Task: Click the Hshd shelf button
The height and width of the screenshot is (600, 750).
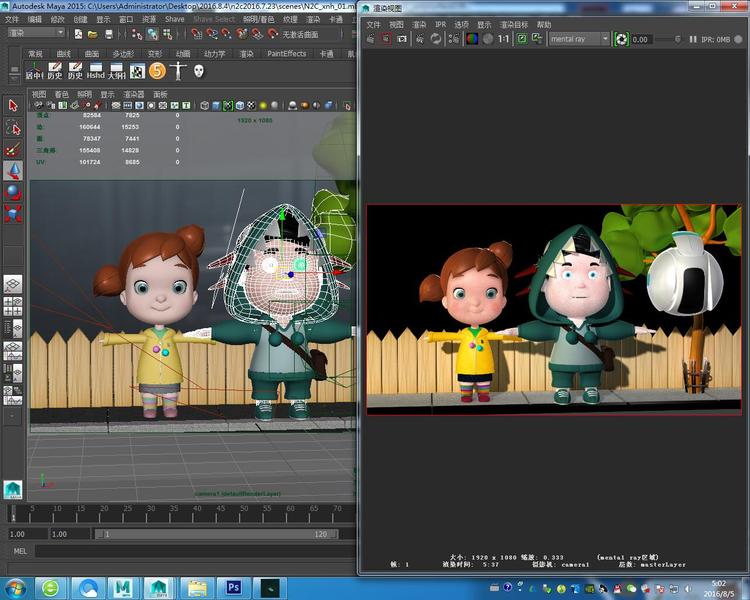Action: (x=96, y=71)
